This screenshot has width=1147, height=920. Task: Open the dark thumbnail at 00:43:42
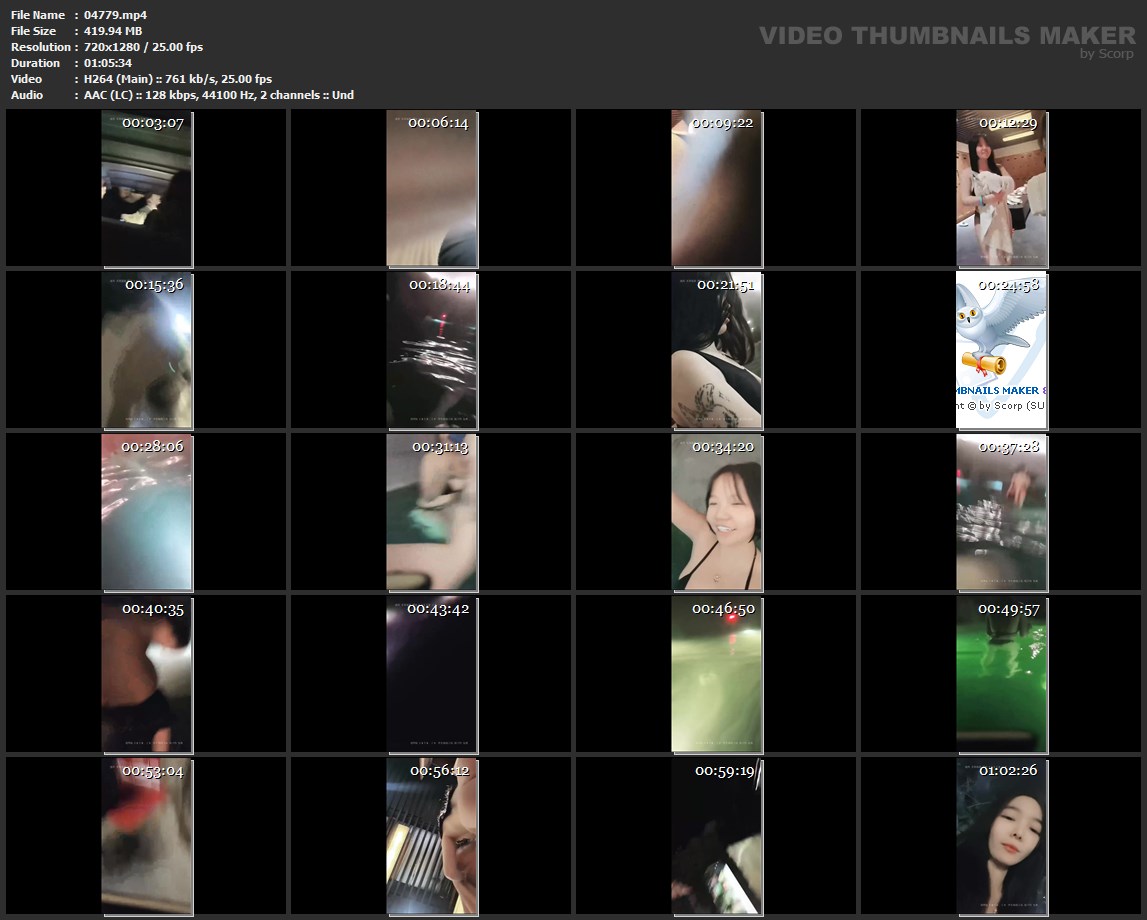coord(431,674)
